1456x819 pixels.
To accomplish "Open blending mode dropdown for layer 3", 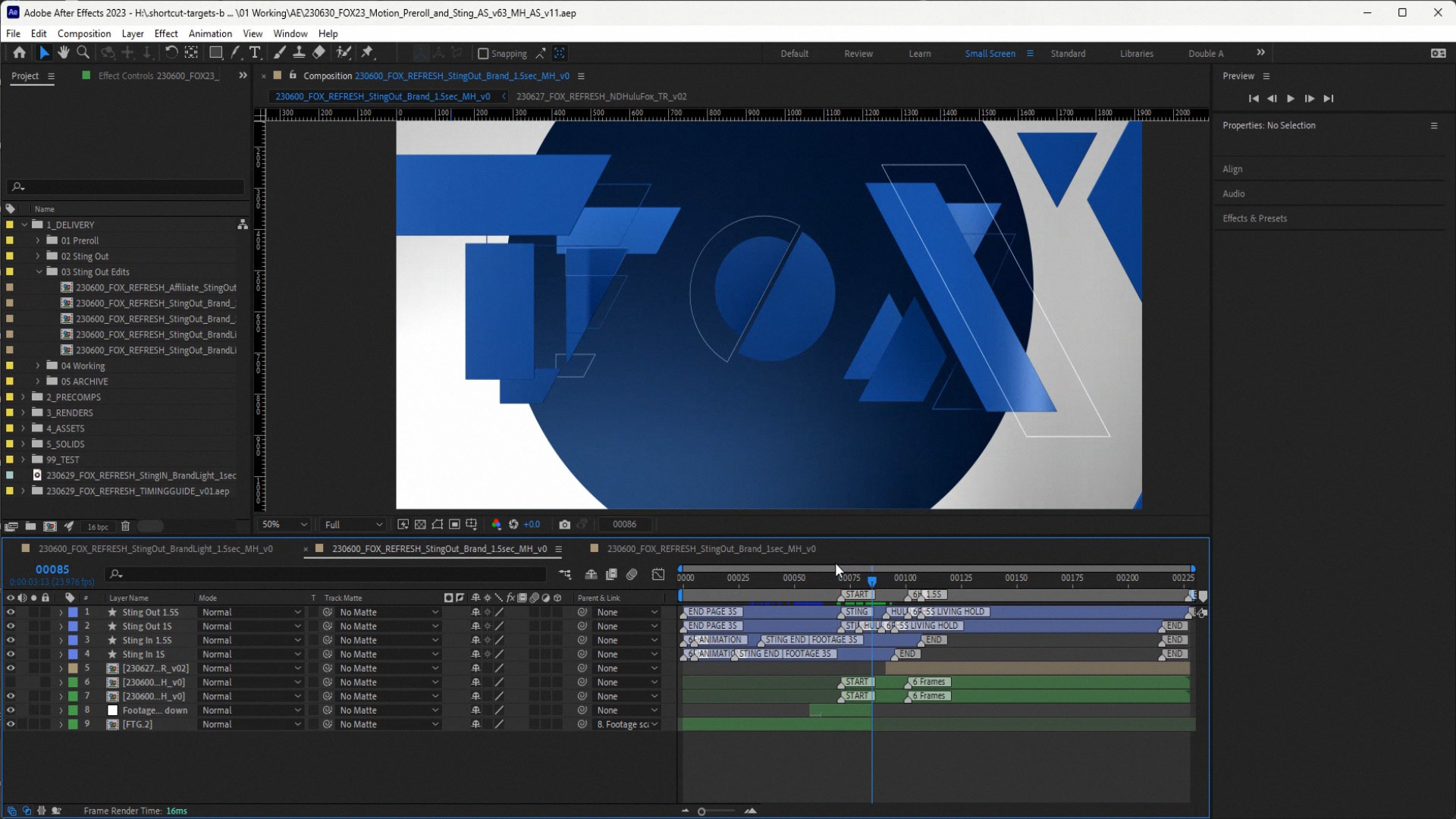I will click(x=251, y=640).
